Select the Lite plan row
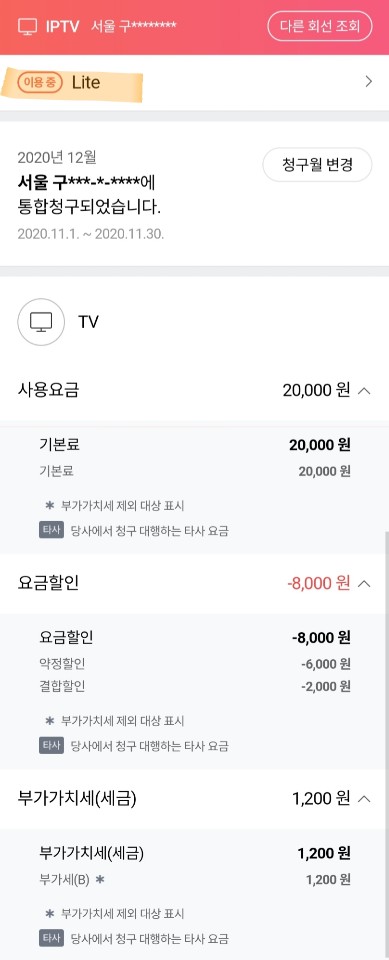This screenshot has width=389, height=960. (194, 82)
